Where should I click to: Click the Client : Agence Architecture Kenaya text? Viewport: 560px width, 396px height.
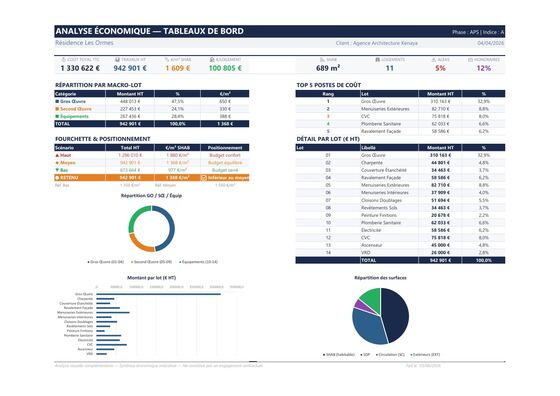point(376,43)
